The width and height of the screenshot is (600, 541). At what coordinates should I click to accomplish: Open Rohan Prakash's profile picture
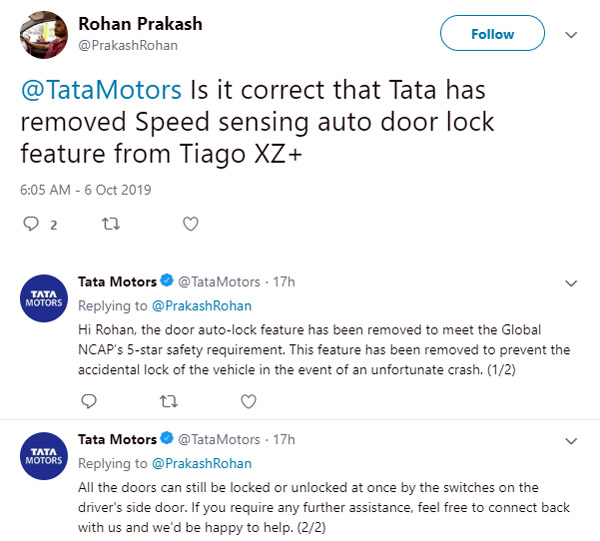(43, 36)
